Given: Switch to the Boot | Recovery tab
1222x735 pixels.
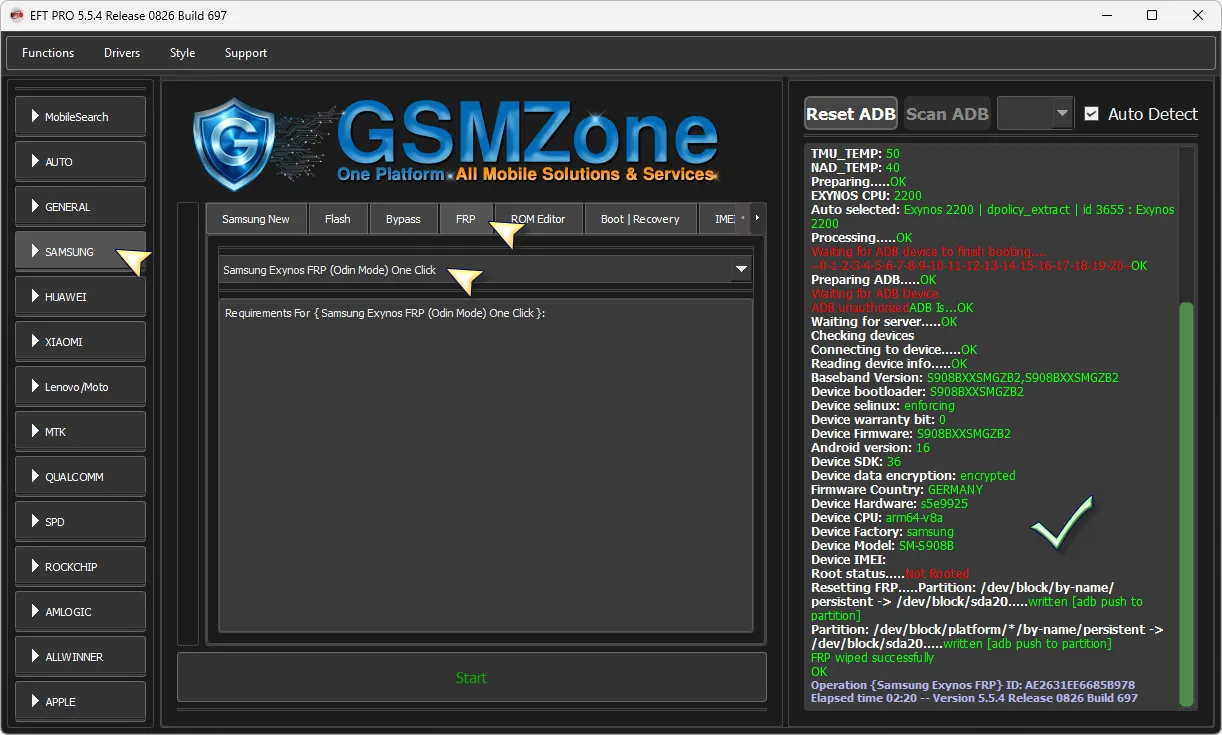Looking at the screenshot, I should tap(640, 219).
